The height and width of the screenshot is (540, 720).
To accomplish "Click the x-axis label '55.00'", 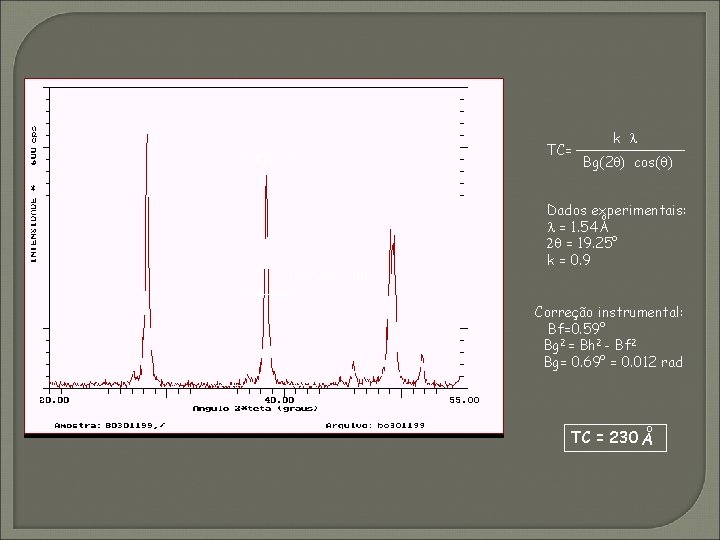I will (464, 400).
